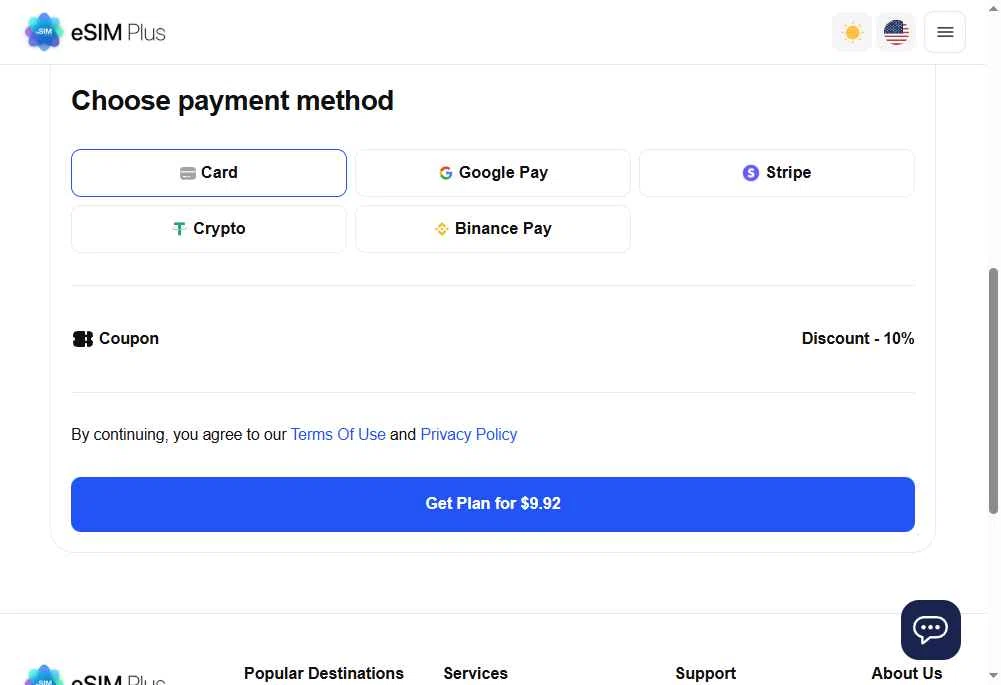Viewport: 1001px width, 685px height.
Task: Open the hamburger menu
Action: coord(945,32)
